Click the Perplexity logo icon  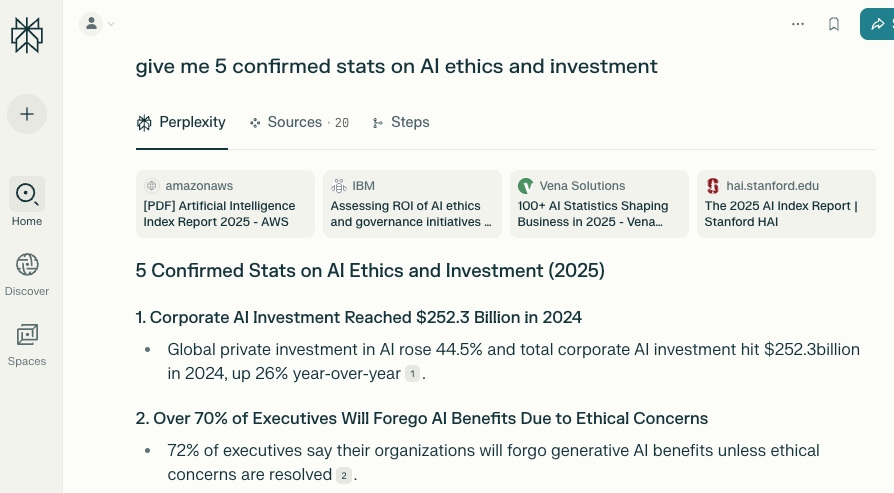pyautogui.click(x=27, y=34)
